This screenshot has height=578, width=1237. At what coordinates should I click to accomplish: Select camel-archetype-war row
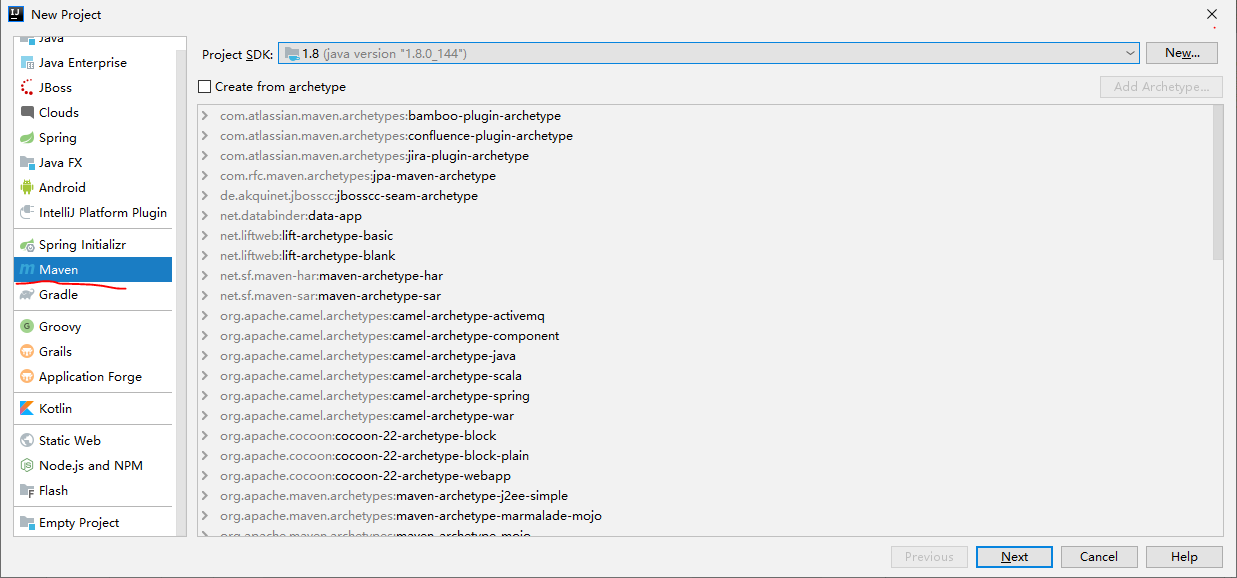tap(705, 416)
